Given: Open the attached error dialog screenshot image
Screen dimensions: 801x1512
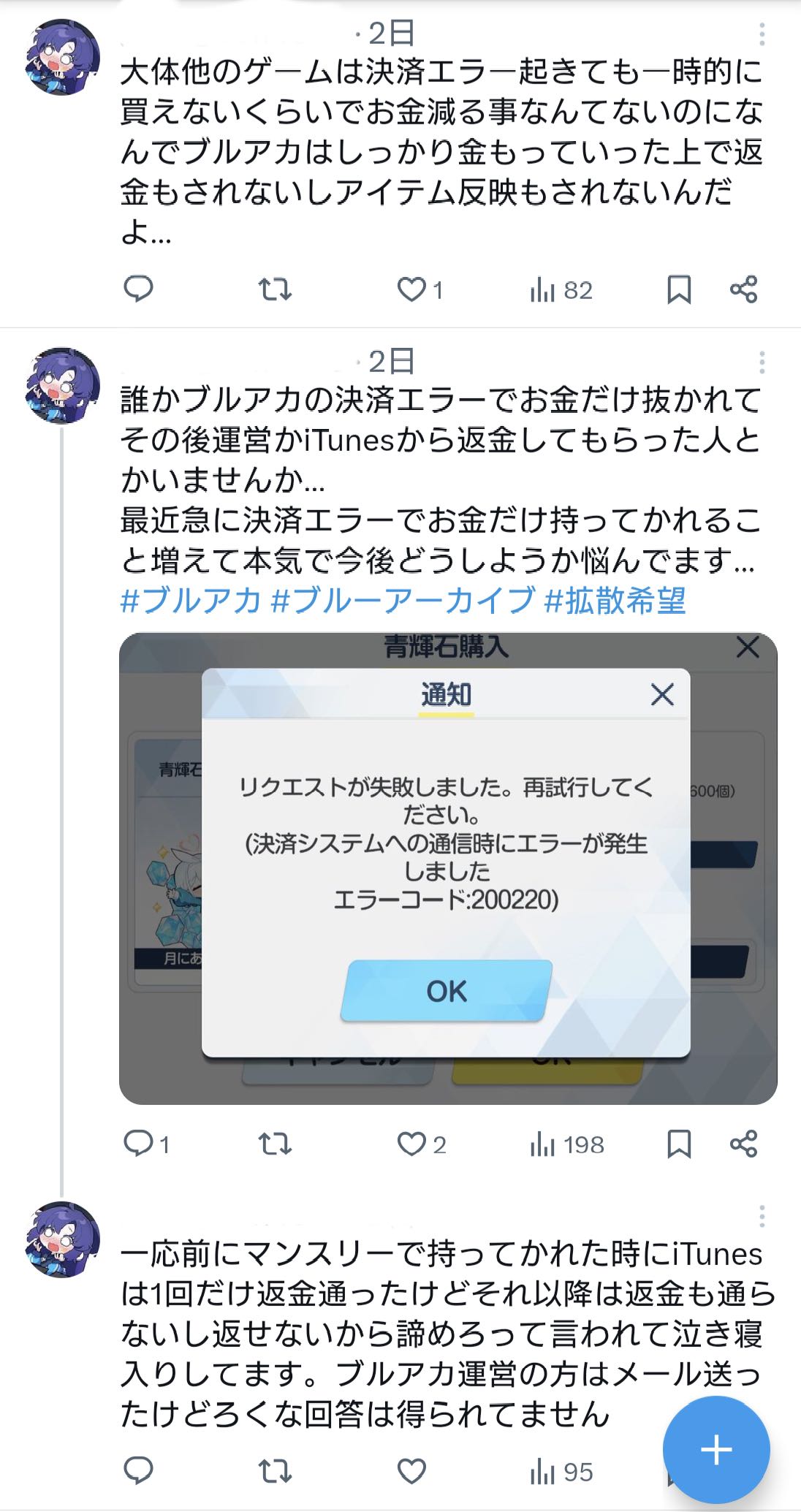Looking at the screenshot, I should pyautogui.click(x=448, y=868).
